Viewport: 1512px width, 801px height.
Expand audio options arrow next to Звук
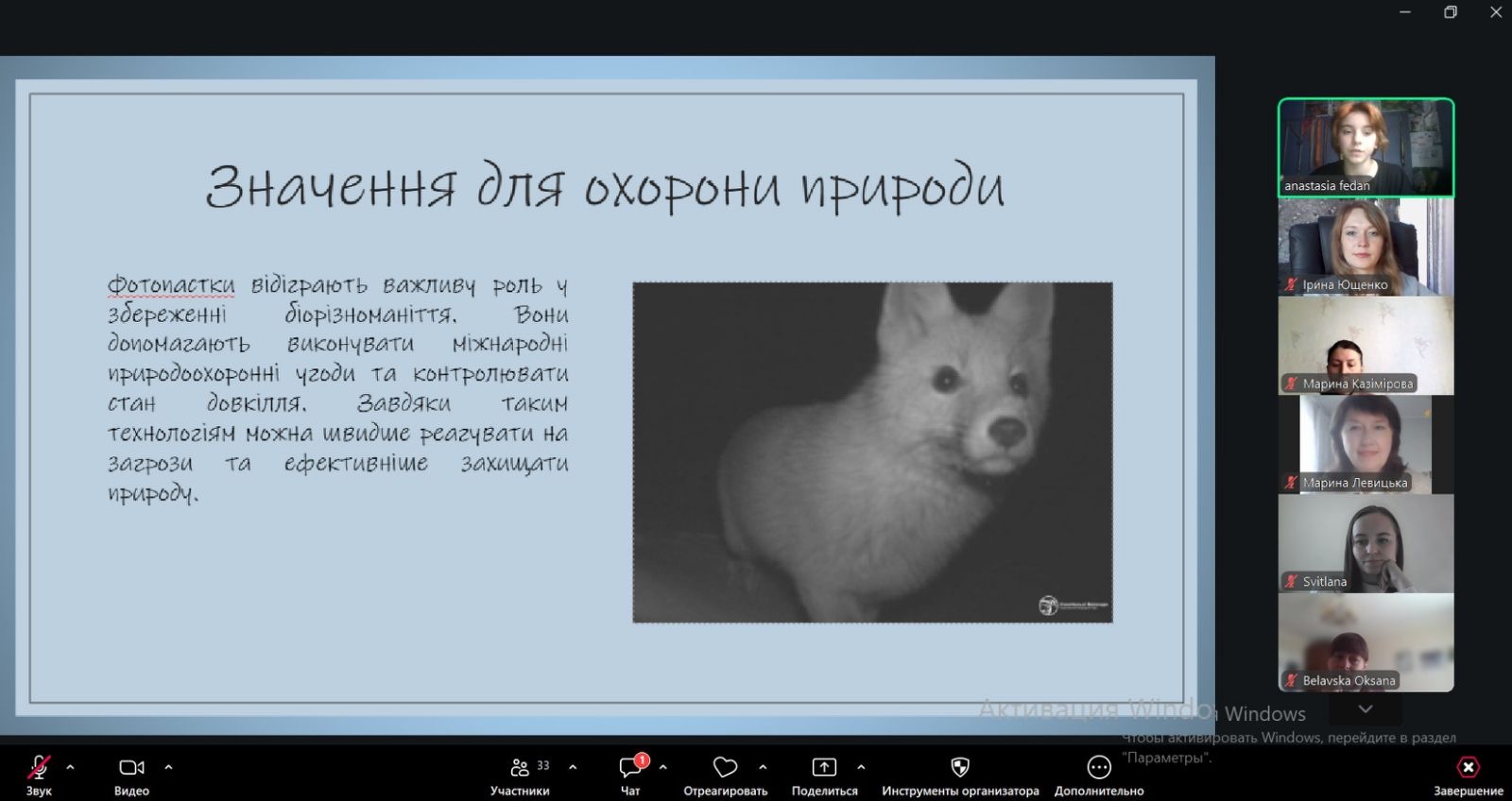pos(70,767)
